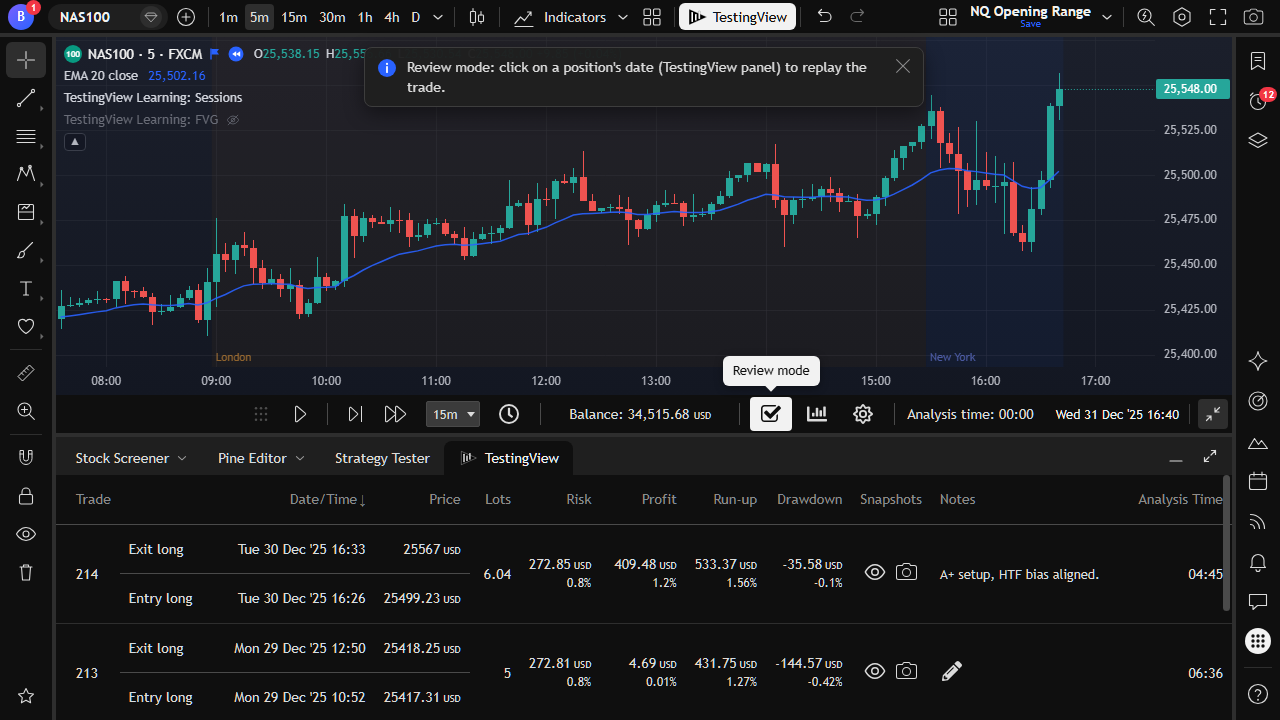Click the TestingView button in top toolbar

(x=738, y=17)
